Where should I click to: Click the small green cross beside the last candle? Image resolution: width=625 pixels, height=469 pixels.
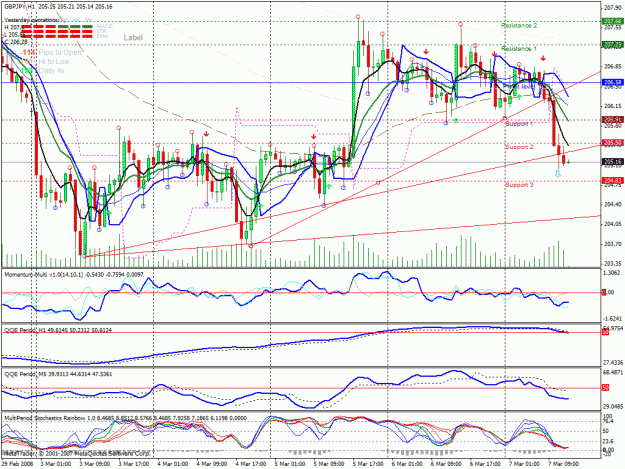tap(568, 162)
